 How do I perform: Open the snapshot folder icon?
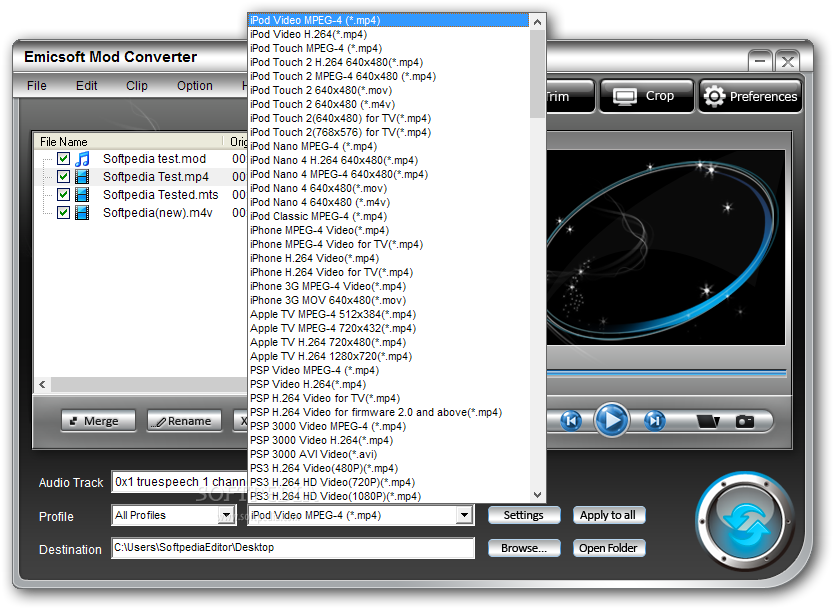pyautogui.click(x=708, y=422)
